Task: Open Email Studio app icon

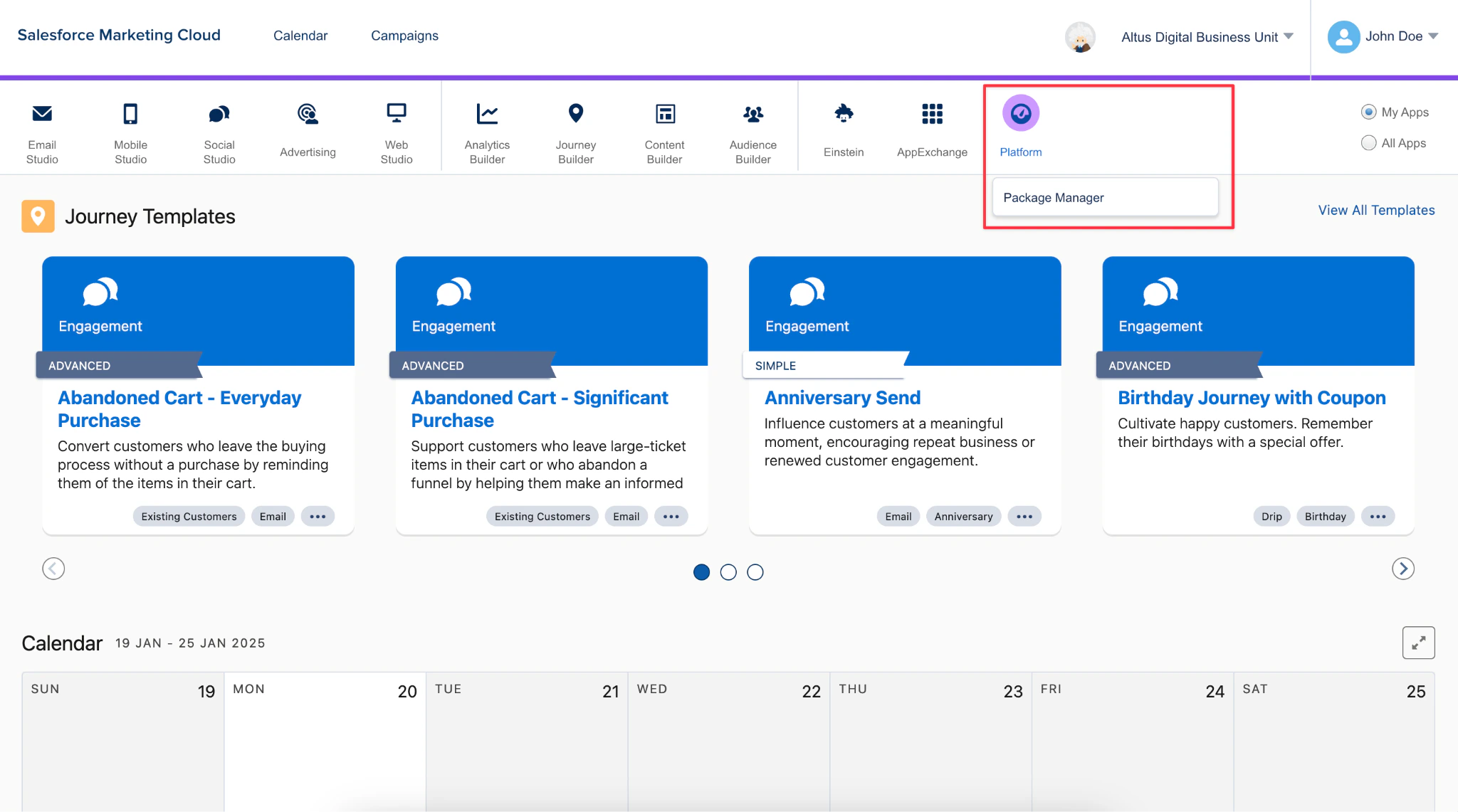Action: click(42, 113)
